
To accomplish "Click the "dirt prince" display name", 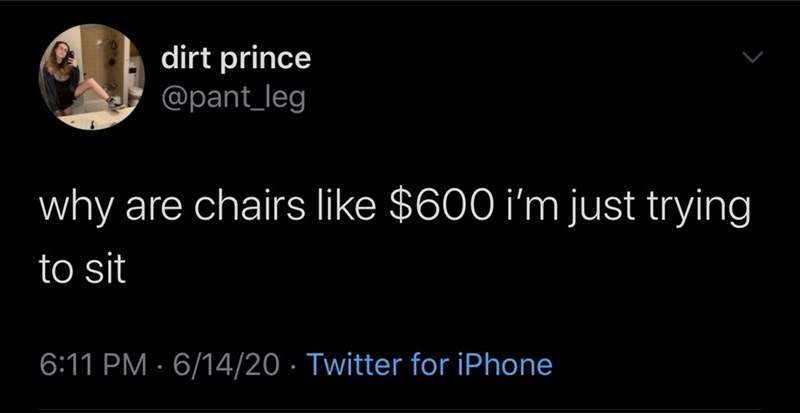I will [x=236, y=59].
